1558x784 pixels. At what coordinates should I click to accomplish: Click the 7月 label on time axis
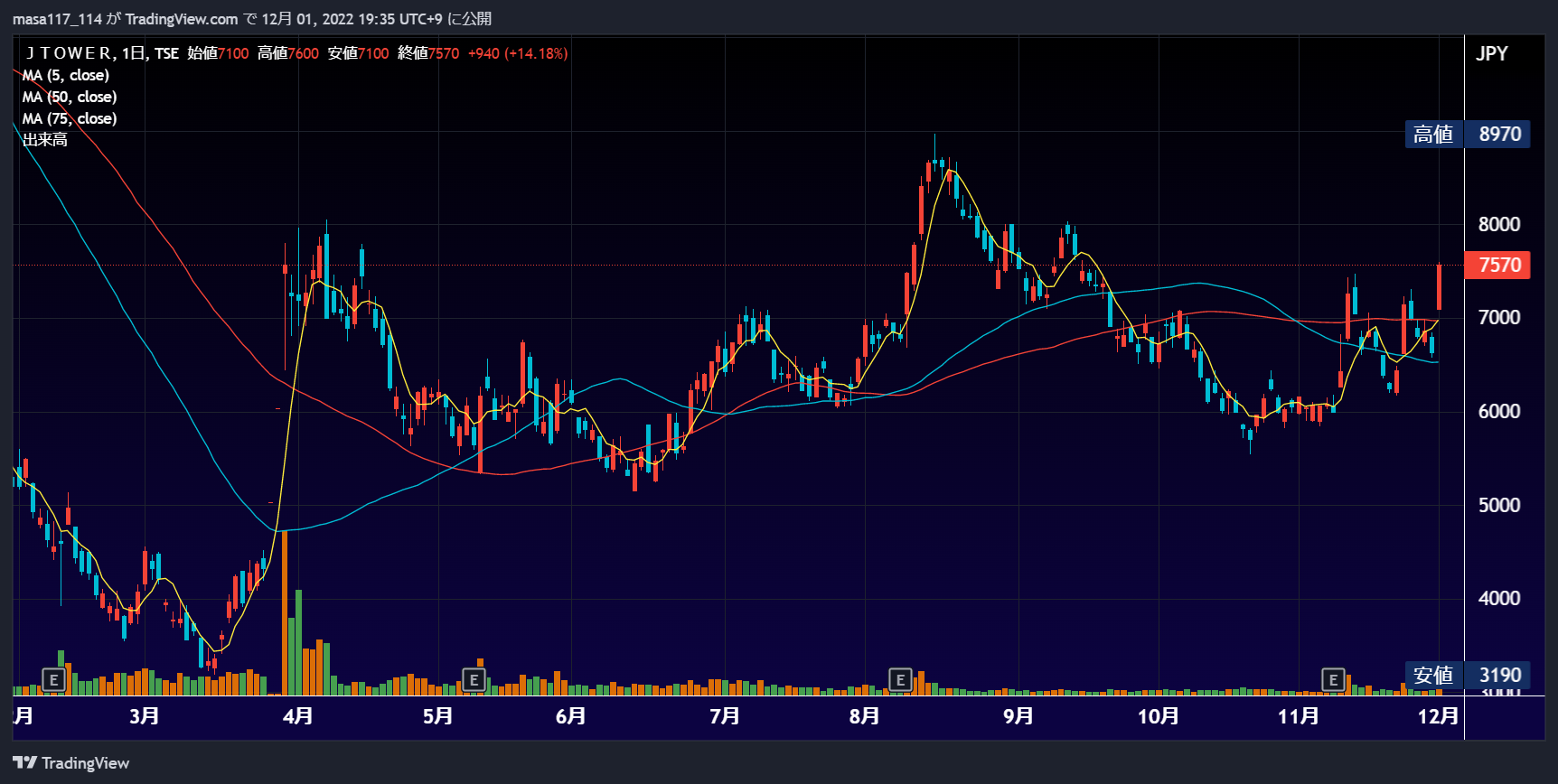(x=725, y=716)
